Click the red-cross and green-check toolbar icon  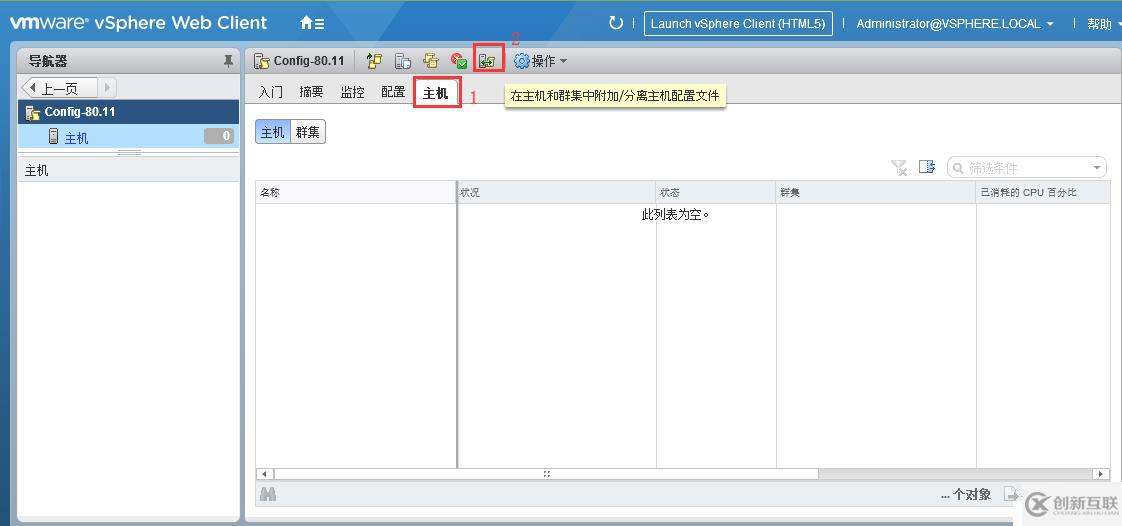459,62
